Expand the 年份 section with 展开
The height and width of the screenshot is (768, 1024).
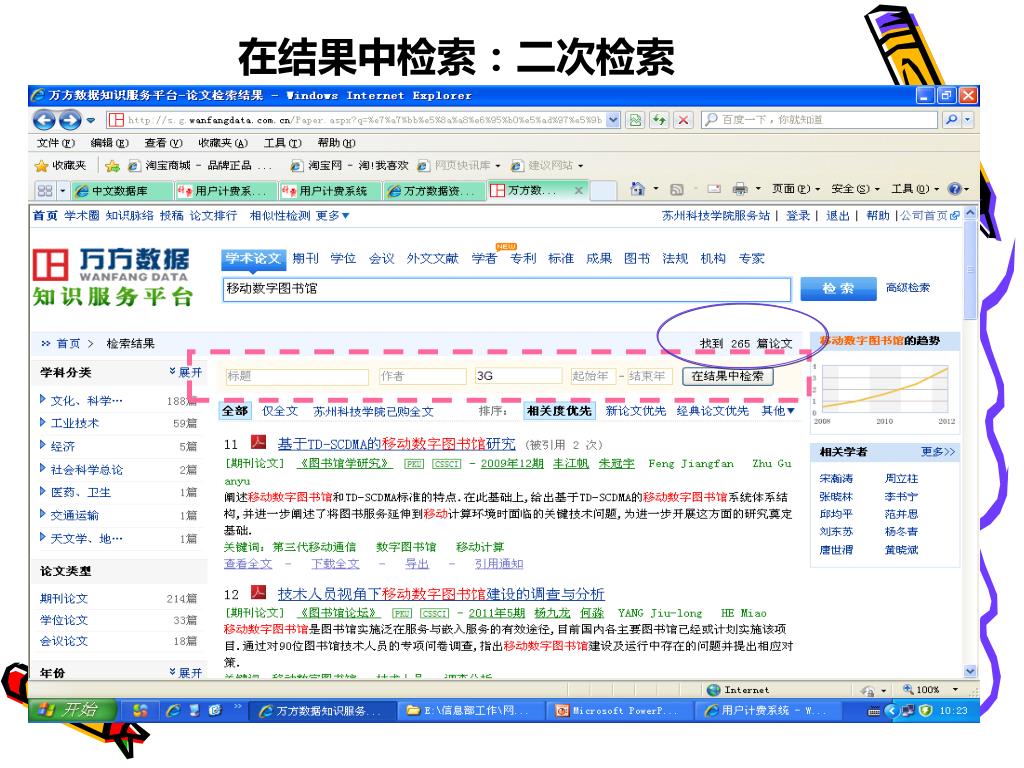(186, 673)
